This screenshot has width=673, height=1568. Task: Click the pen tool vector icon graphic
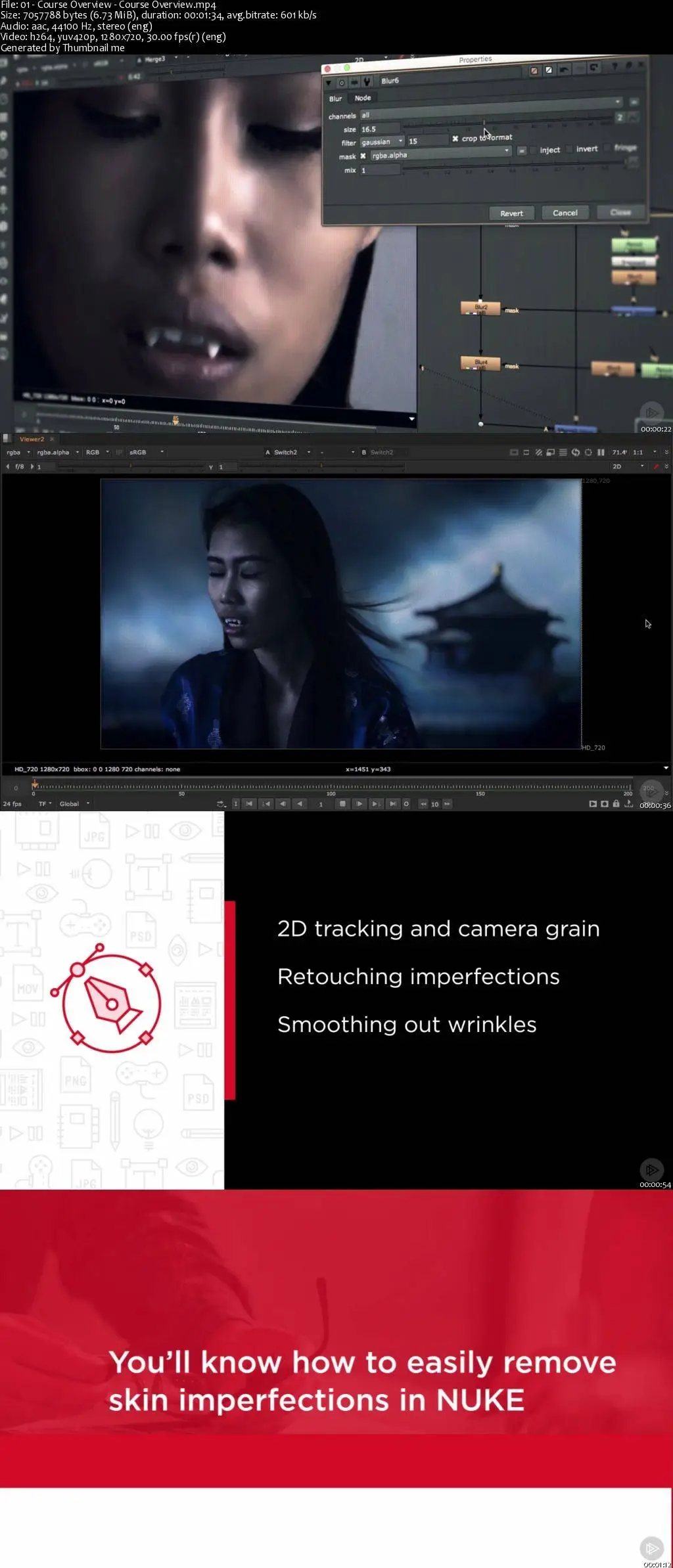[x=106, y=998]
